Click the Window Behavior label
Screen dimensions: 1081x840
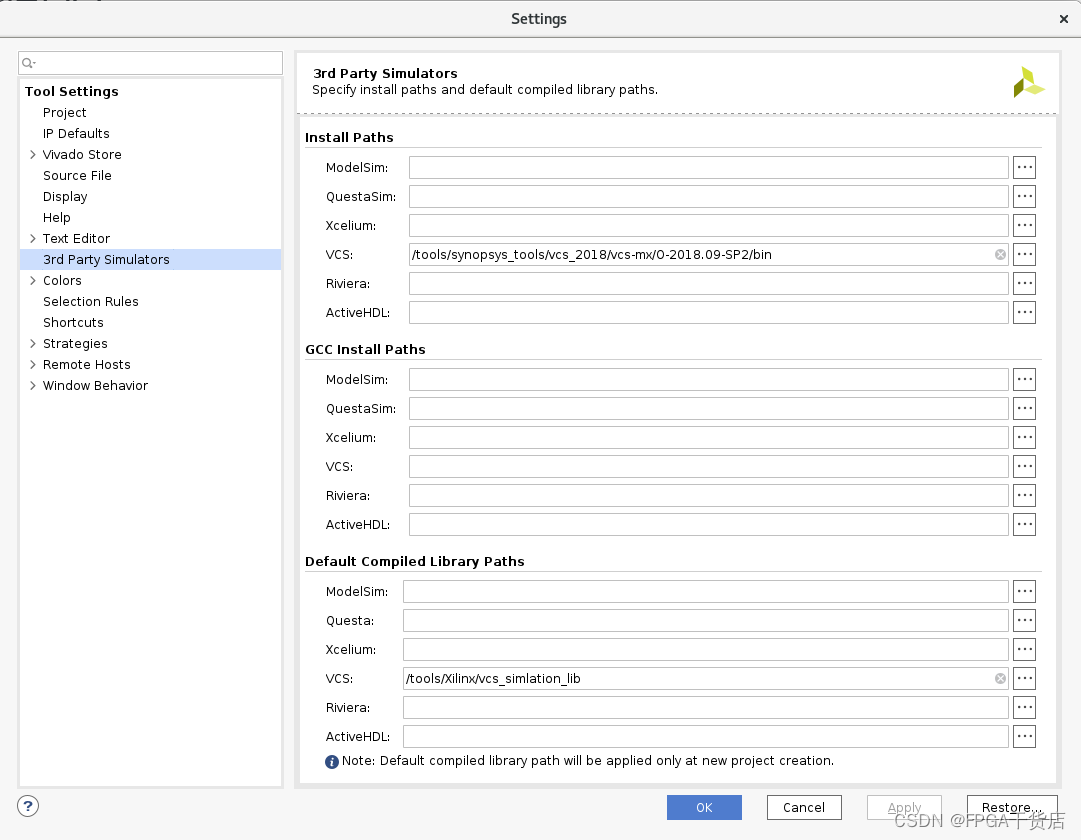[95, 386]
